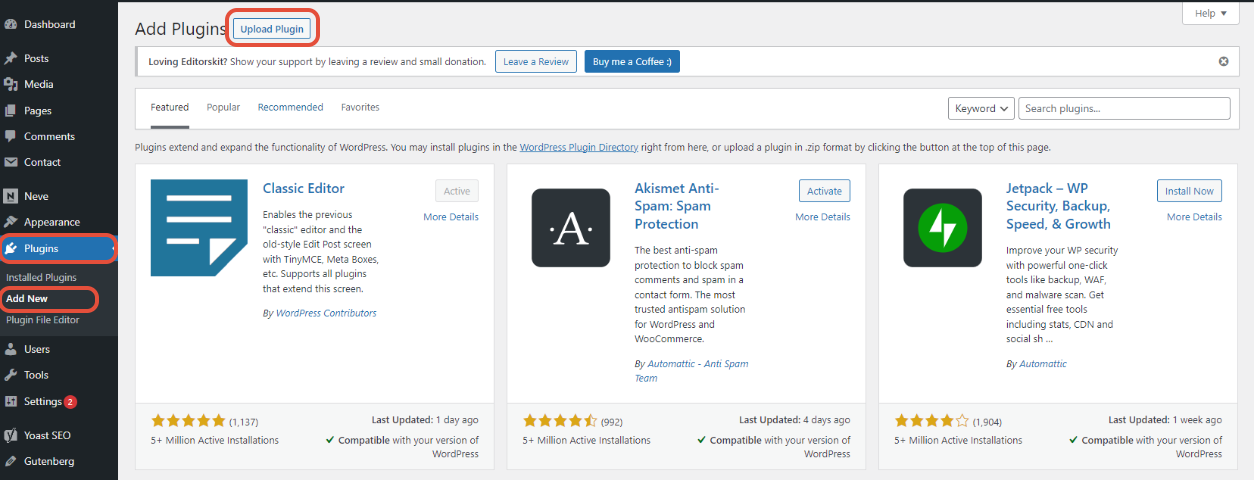Click the Classic Editor title link
The width and height of the screenshot is (1254, 480).
[304, 188]
